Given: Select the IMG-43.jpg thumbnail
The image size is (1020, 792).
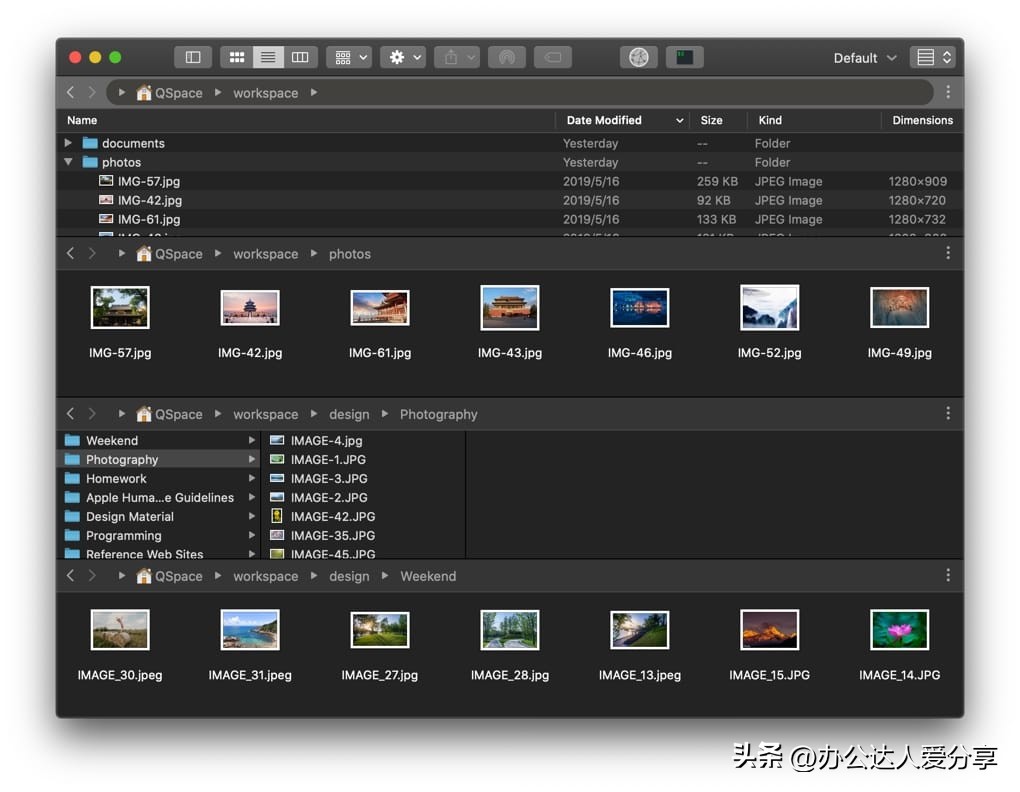Looking at the screenshot, I should (x=510, y=308).
